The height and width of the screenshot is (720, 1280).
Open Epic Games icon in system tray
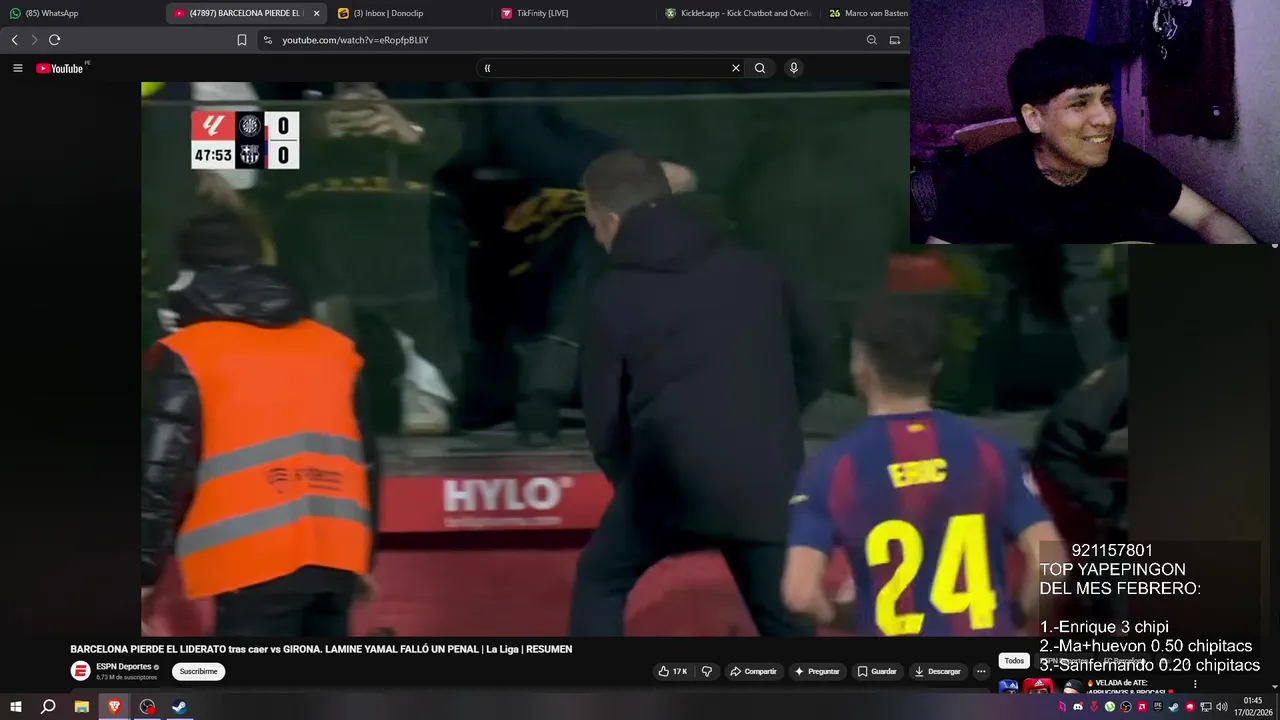tap(1158, 707)
